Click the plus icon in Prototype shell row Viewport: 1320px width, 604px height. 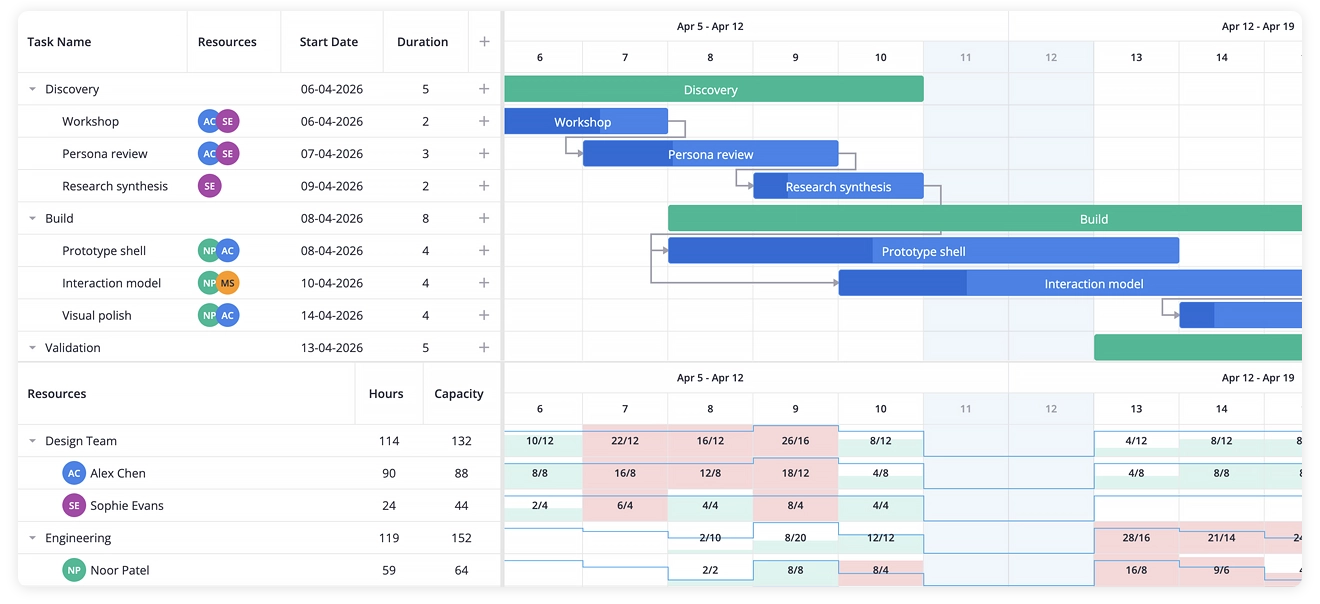[x=484, y=251]
